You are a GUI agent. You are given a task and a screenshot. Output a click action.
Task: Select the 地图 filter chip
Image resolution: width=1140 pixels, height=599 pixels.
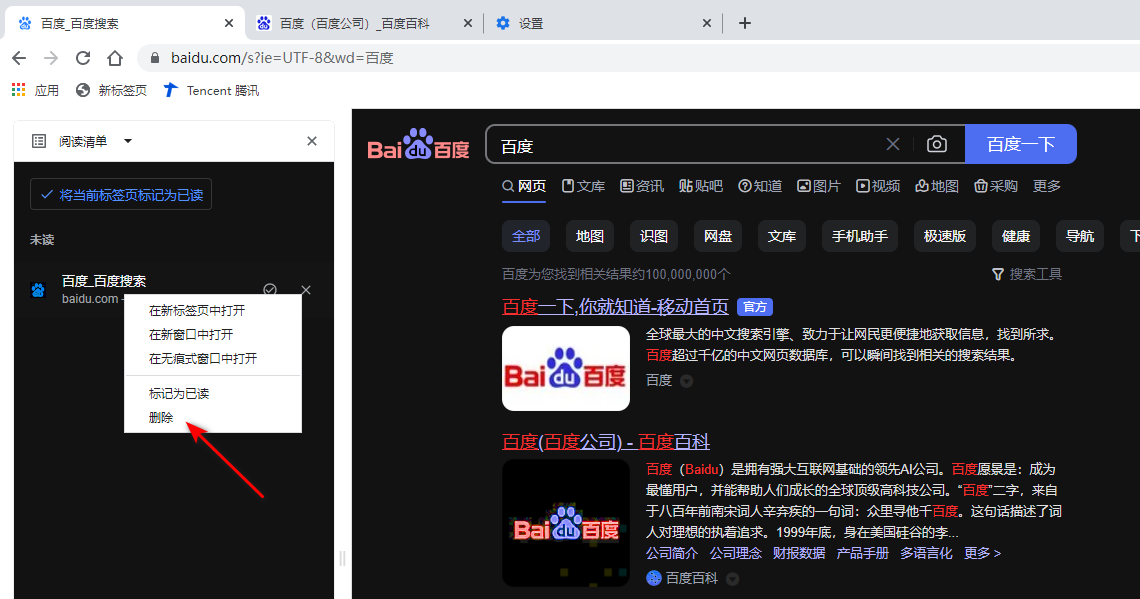[590, 236]
